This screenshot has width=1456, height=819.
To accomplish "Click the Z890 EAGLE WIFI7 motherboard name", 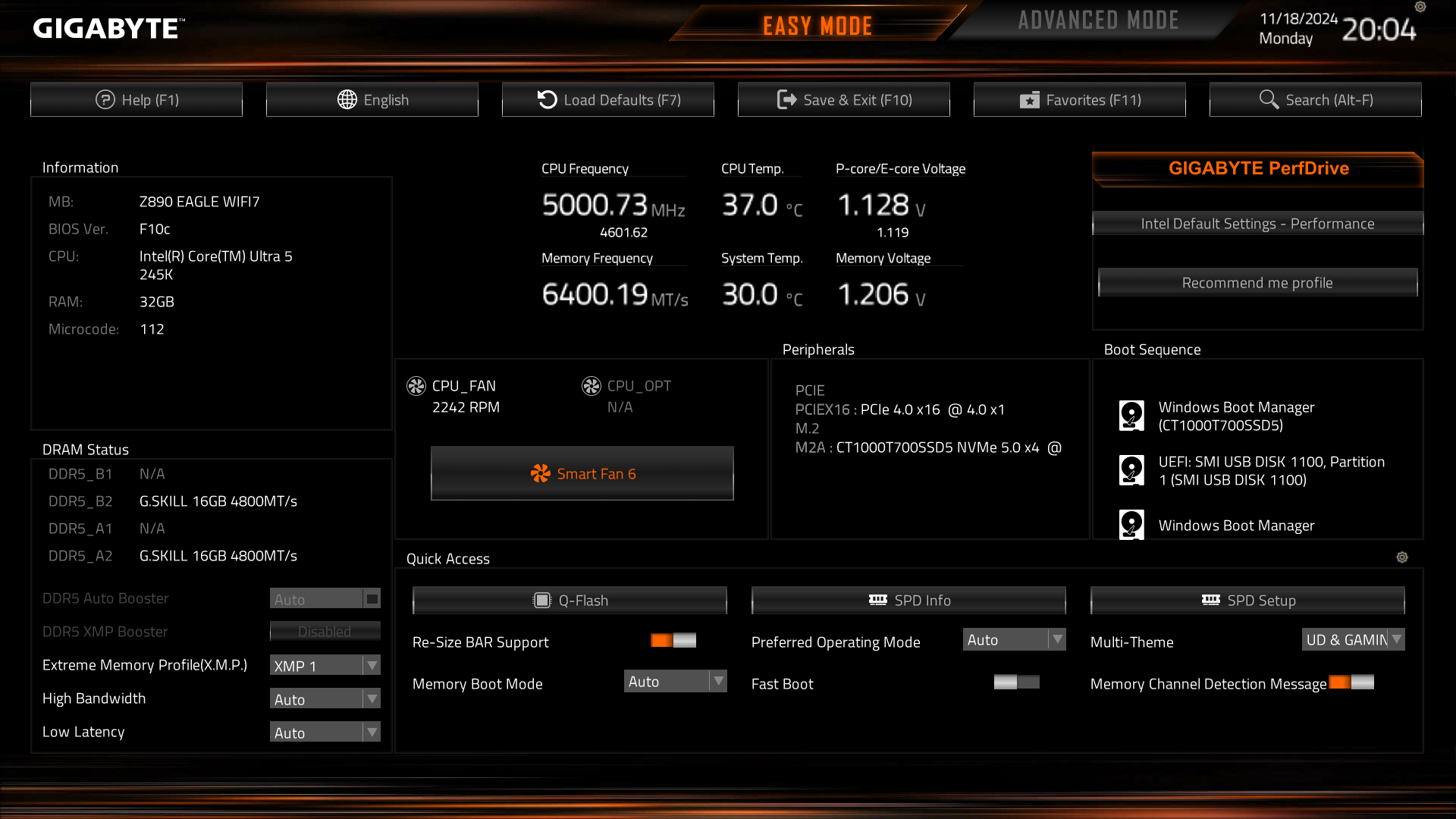I will pyautogui.click(x=199, y=202).
